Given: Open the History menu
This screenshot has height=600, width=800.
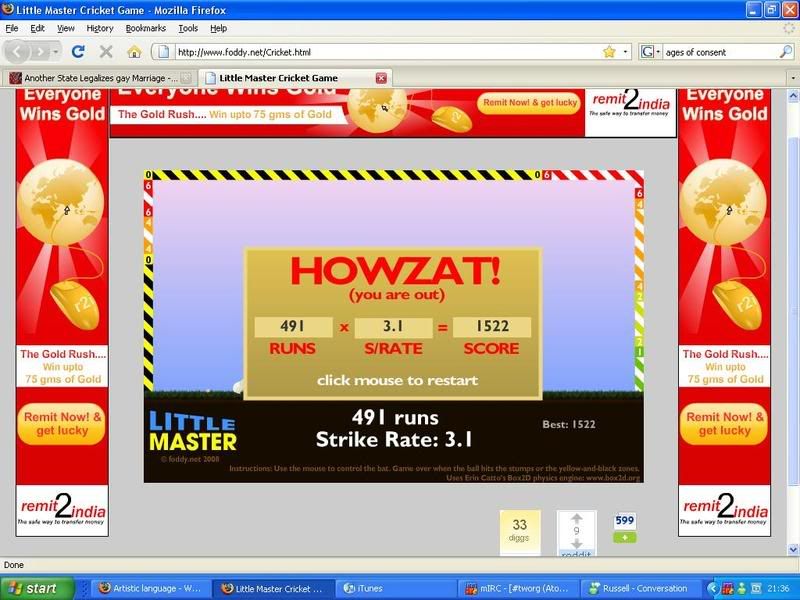Looking at the screenshot, I should click(99, 29).
